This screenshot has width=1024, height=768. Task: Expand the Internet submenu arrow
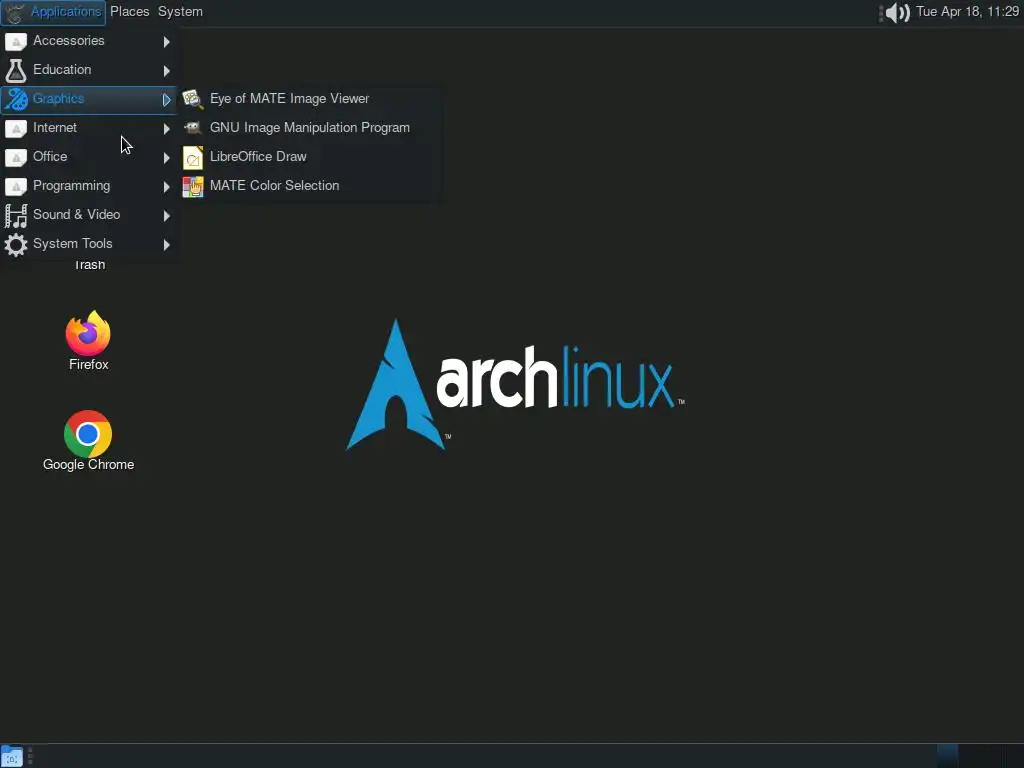click(167, 129)
